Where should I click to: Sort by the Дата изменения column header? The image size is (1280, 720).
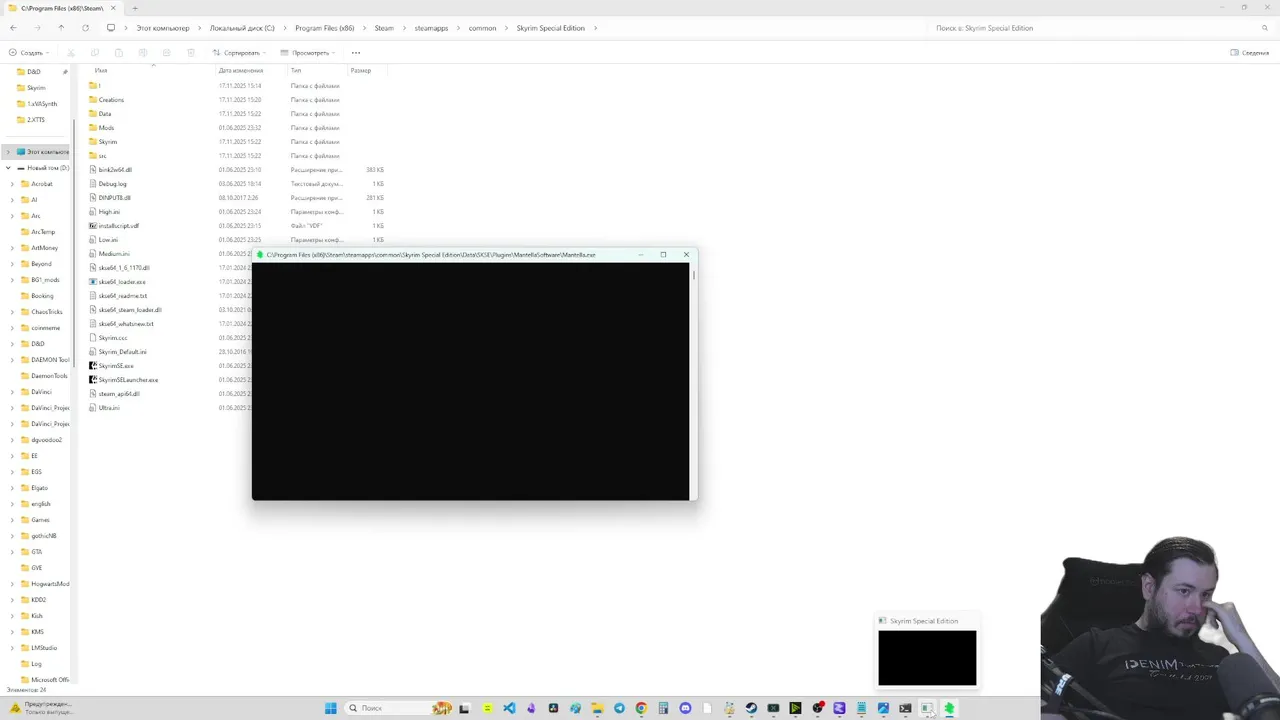click(241, 71)
